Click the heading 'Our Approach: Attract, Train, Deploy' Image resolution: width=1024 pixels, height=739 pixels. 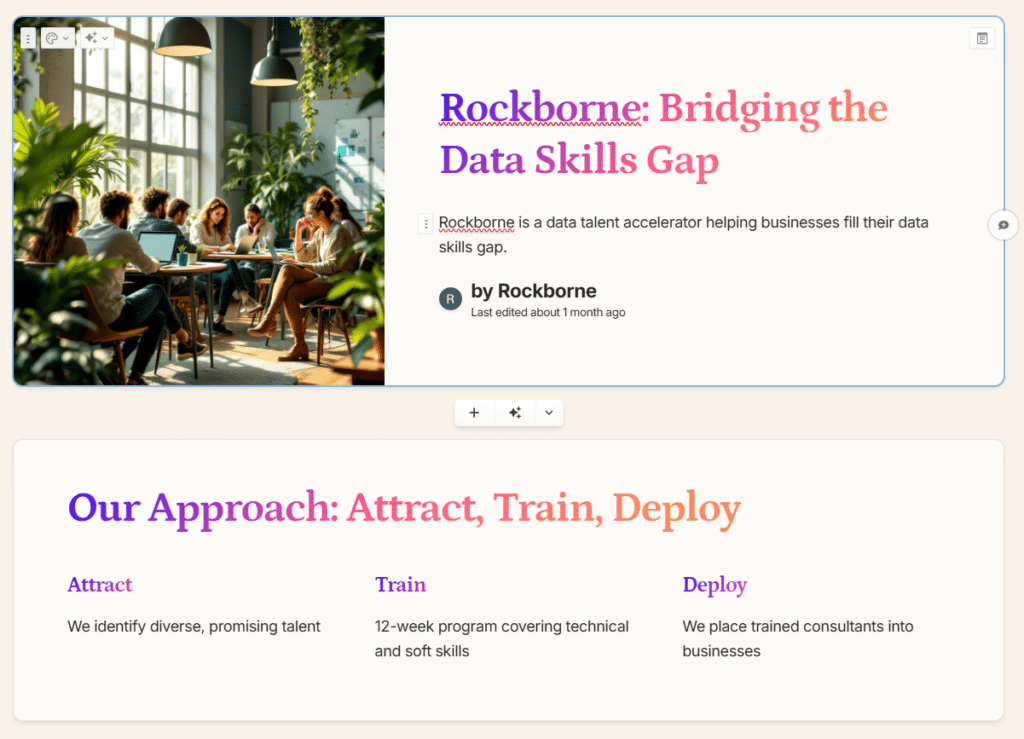pos(404,509)
